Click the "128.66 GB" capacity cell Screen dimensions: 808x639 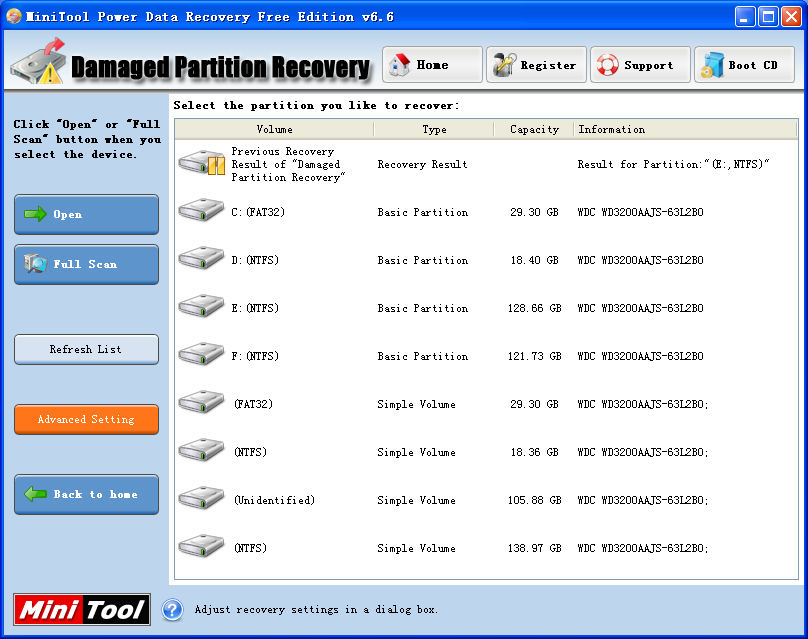pos(534,308)
